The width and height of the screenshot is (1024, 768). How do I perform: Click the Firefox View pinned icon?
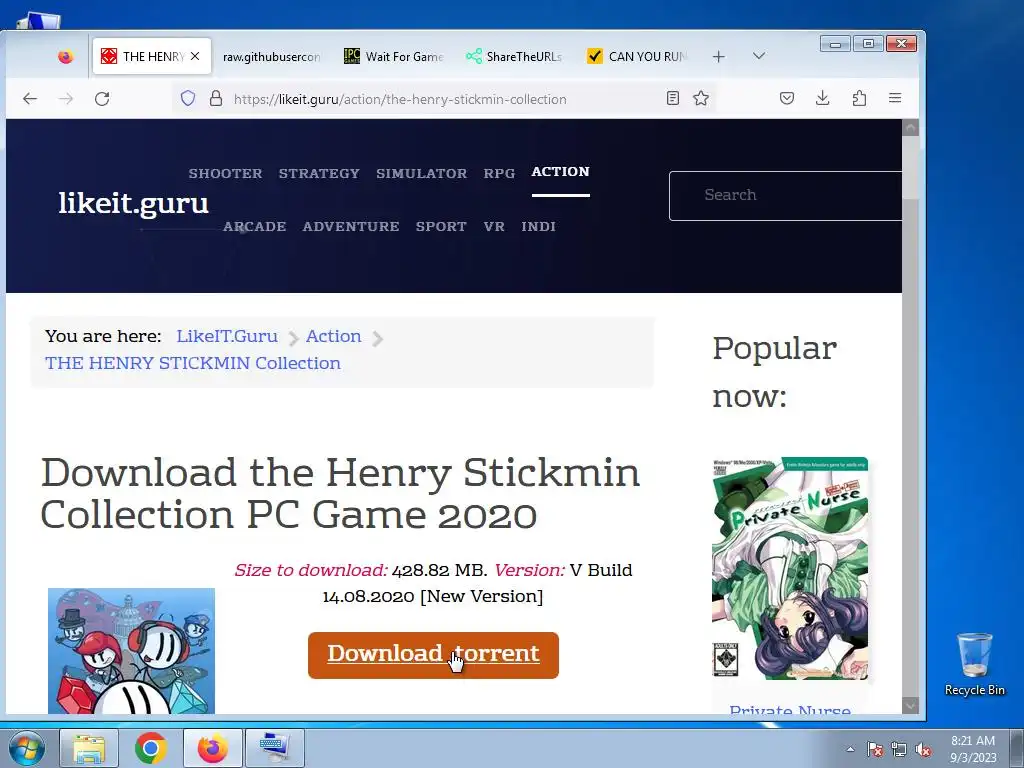point(65,57)
